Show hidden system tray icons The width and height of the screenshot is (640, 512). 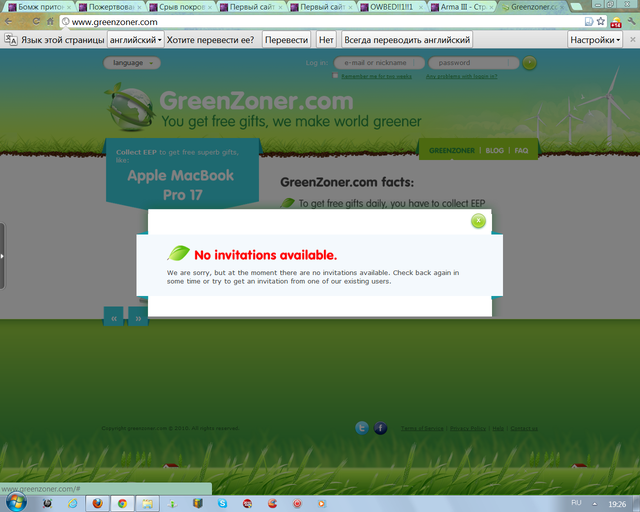tap(595, 504)
